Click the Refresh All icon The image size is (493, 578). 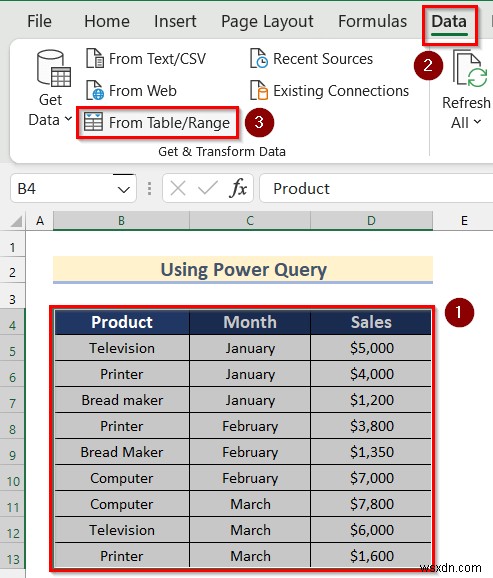coord(470,69)
